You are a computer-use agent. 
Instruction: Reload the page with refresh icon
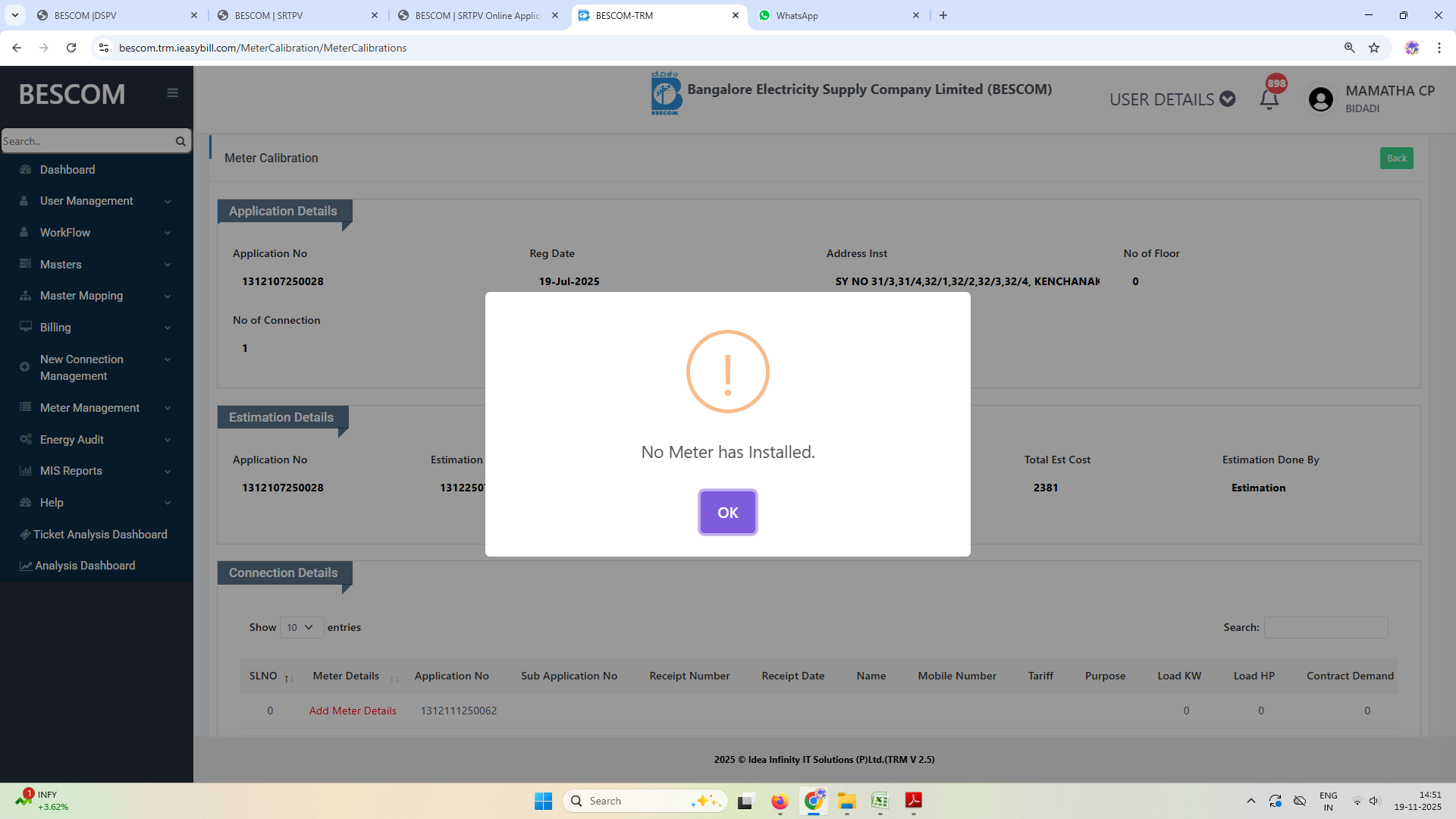pos(71,48)
